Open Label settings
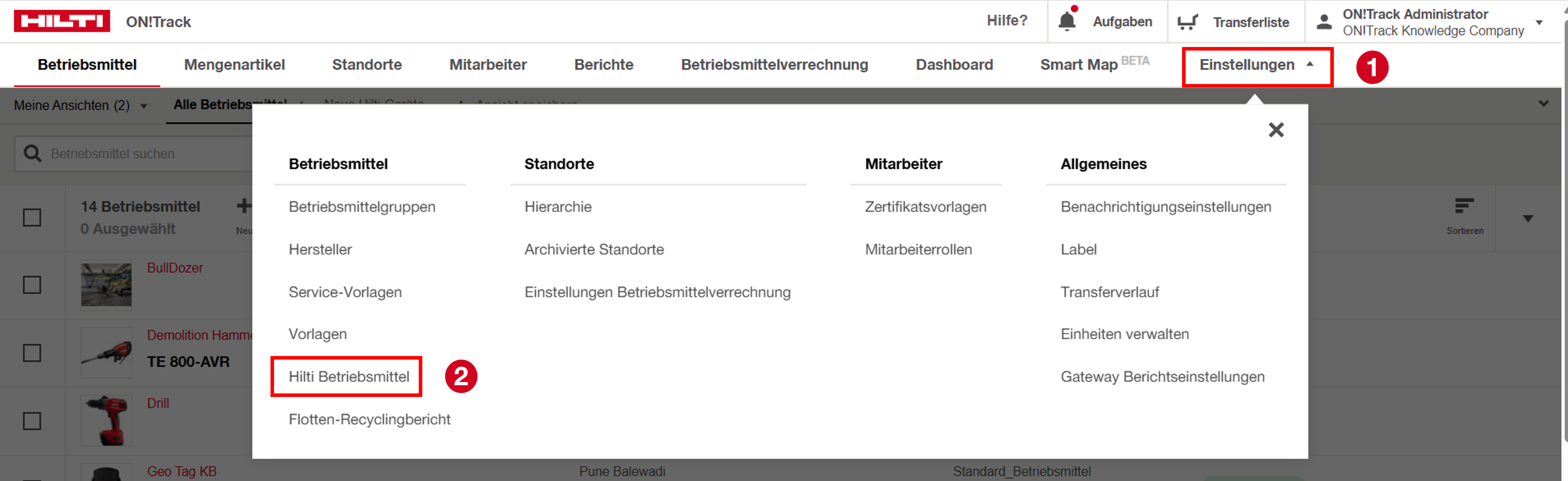 coord(1079,249)
